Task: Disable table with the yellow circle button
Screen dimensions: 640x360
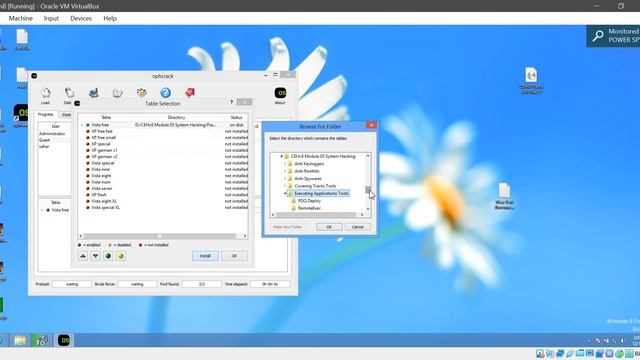Action: (x=121, y=256)
